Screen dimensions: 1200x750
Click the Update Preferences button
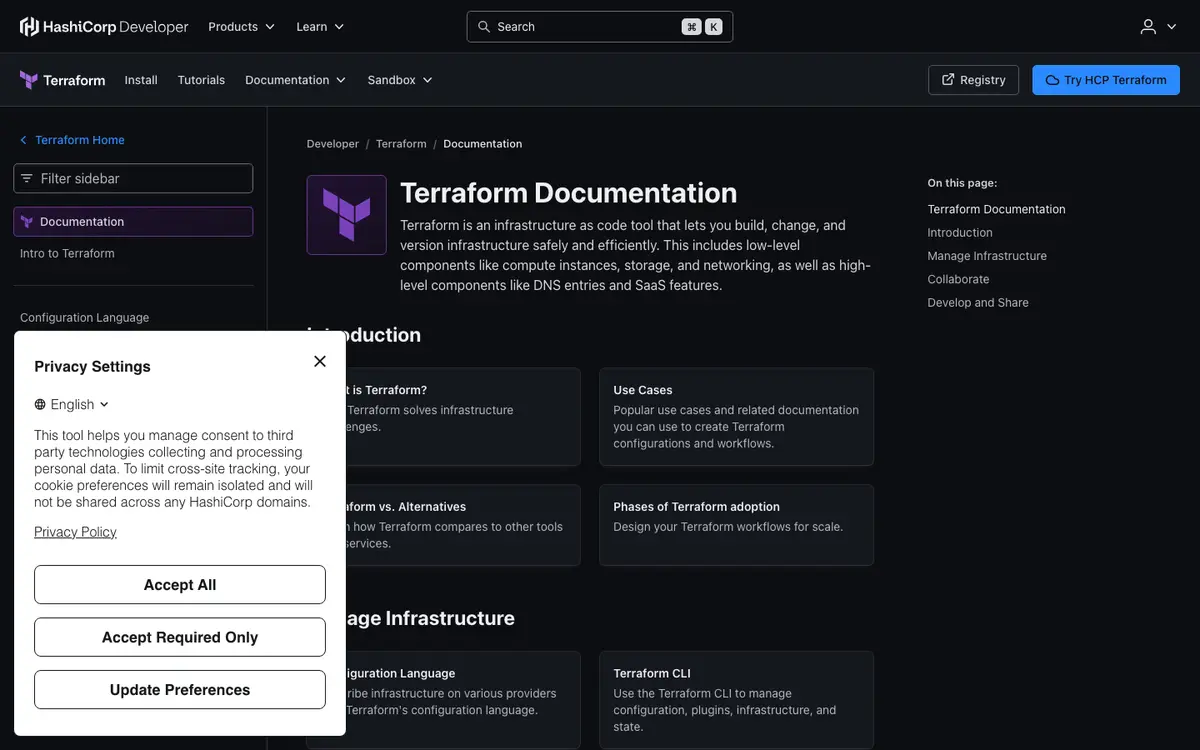tap(180, 690)
